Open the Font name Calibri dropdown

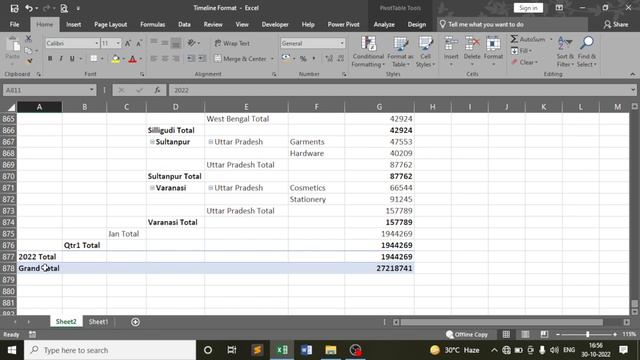96,43
